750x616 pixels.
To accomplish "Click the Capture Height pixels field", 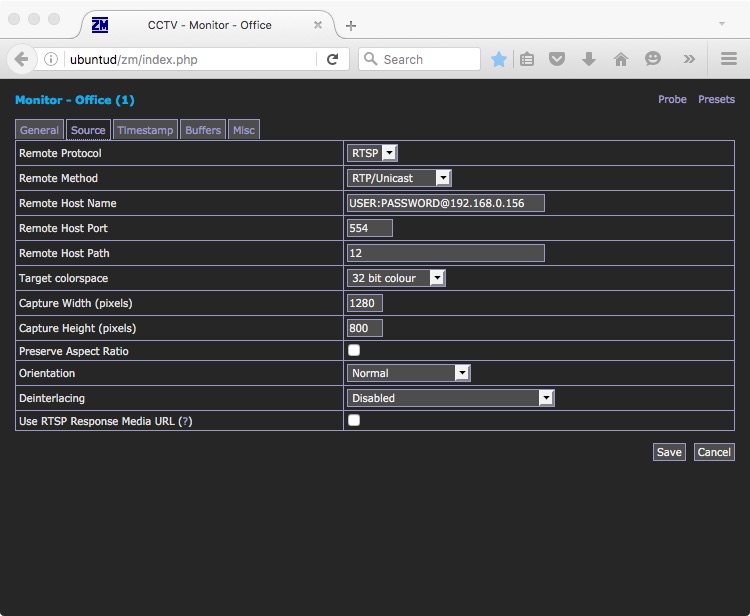I will coord(364,328).
